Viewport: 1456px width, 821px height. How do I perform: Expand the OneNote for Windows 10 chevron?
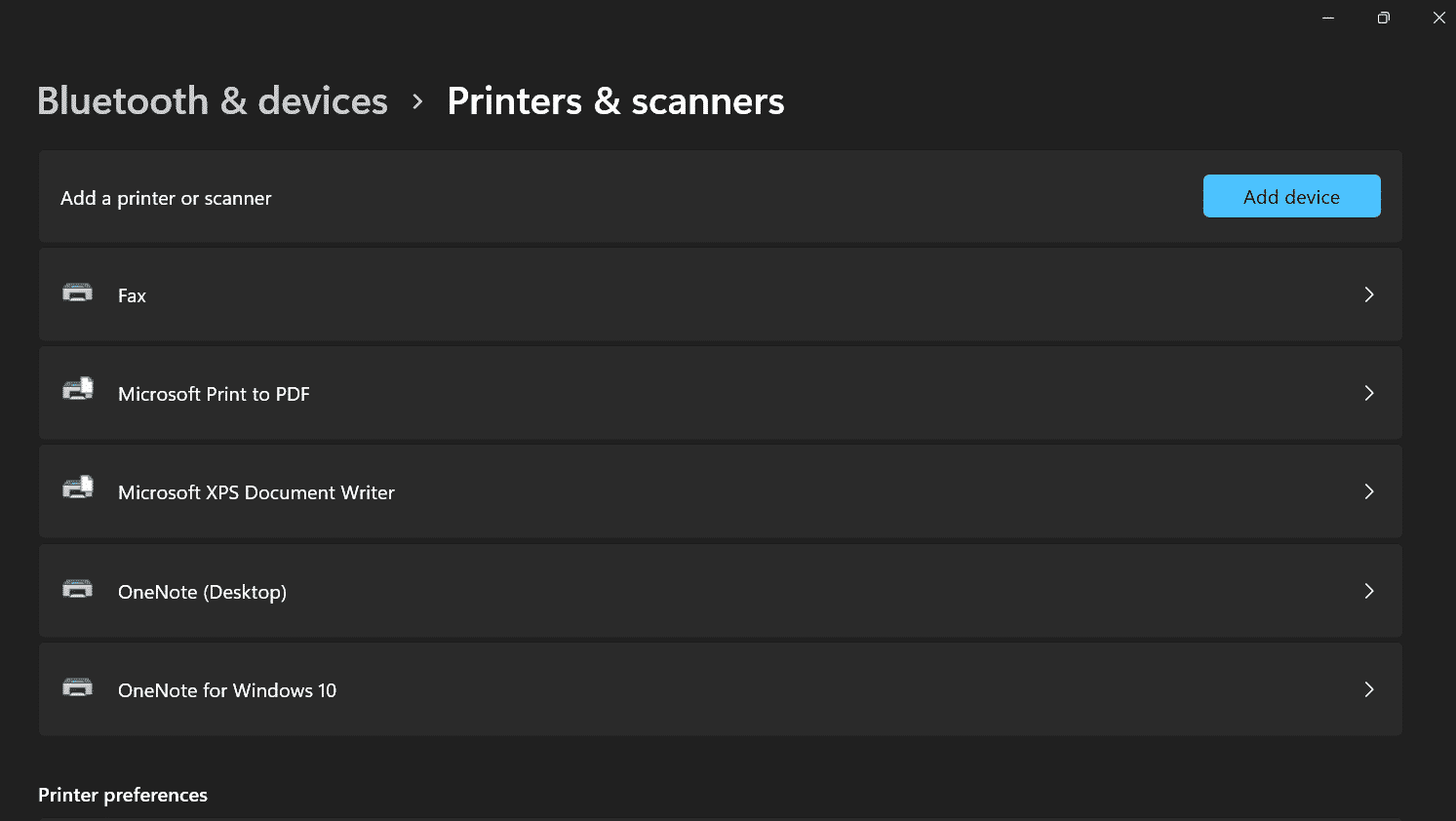[1369, 689]
